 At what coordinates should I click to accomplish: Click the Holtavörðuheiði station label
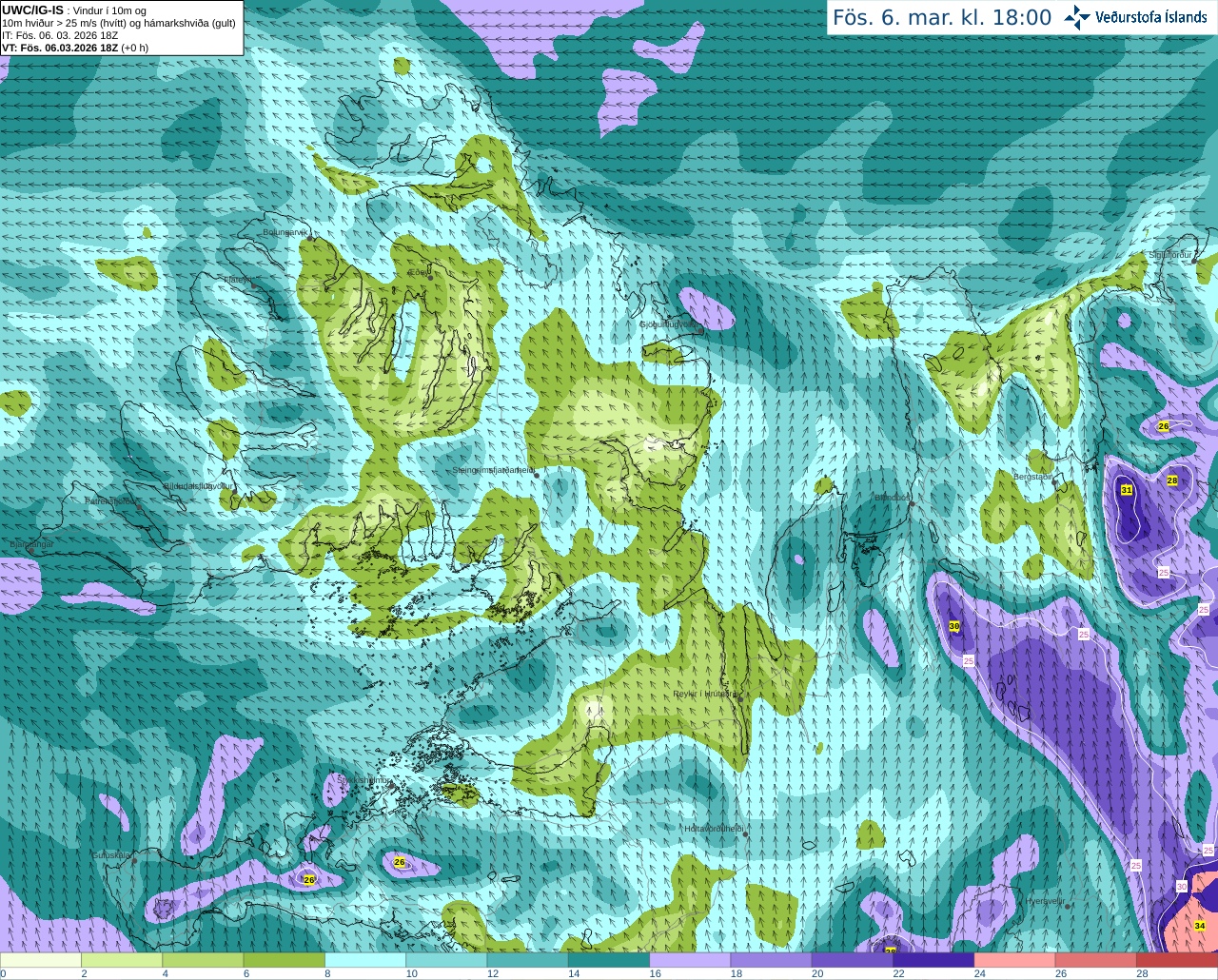pos(714,829)
